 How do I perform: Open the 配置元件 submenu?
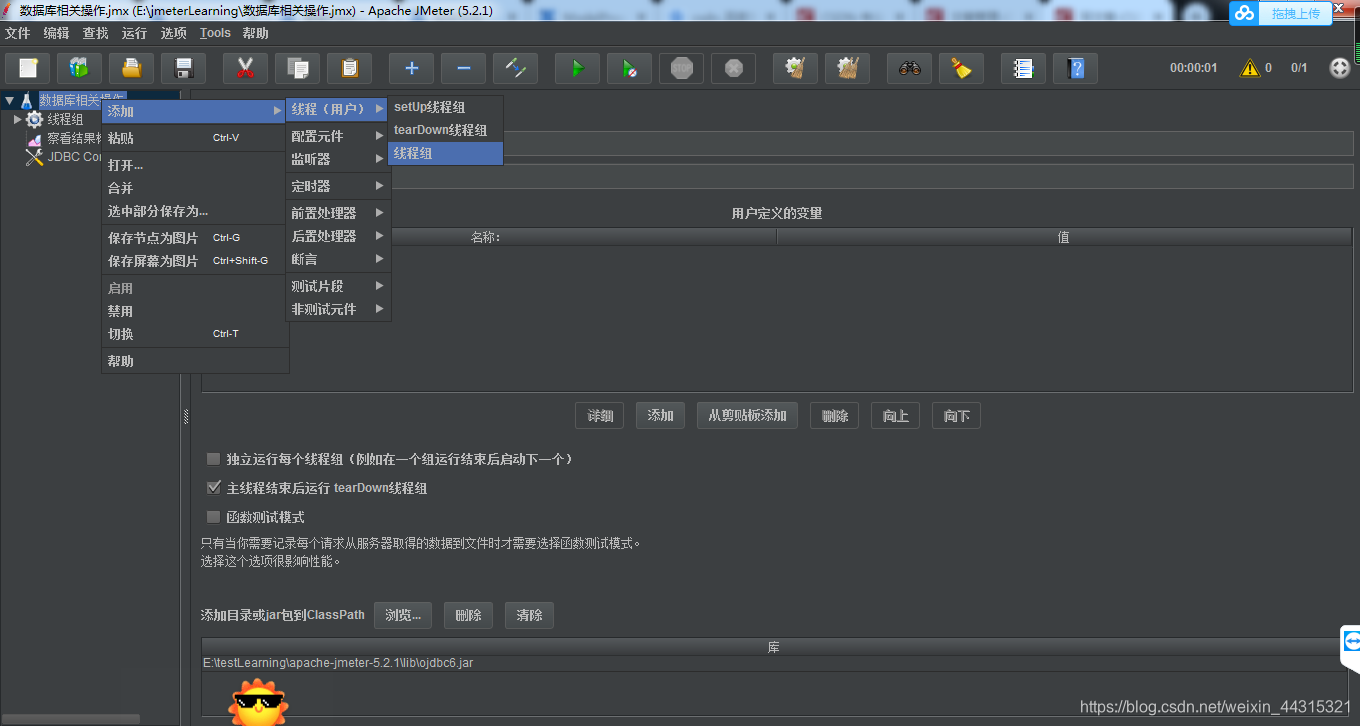pos(338,136)
